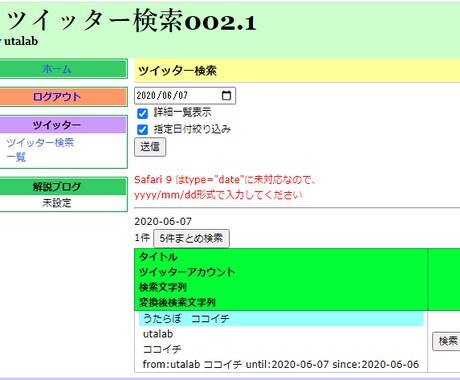Click the タイトル column header label
This screenshot has height=380, width=460.
point(158,257)
